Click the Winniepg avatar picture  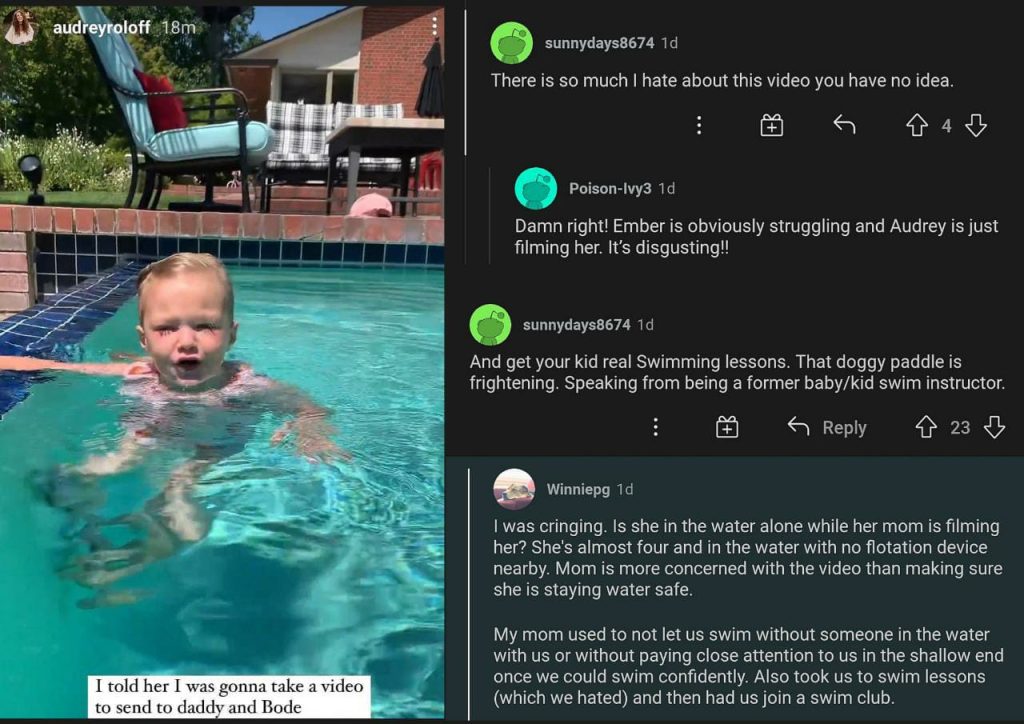tap(514, 489)
